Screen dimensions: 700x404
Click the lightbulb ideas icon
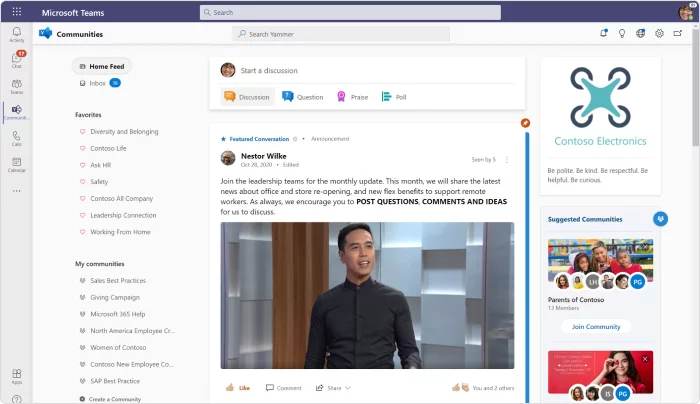pyautogui.click(x=622, y=33)
